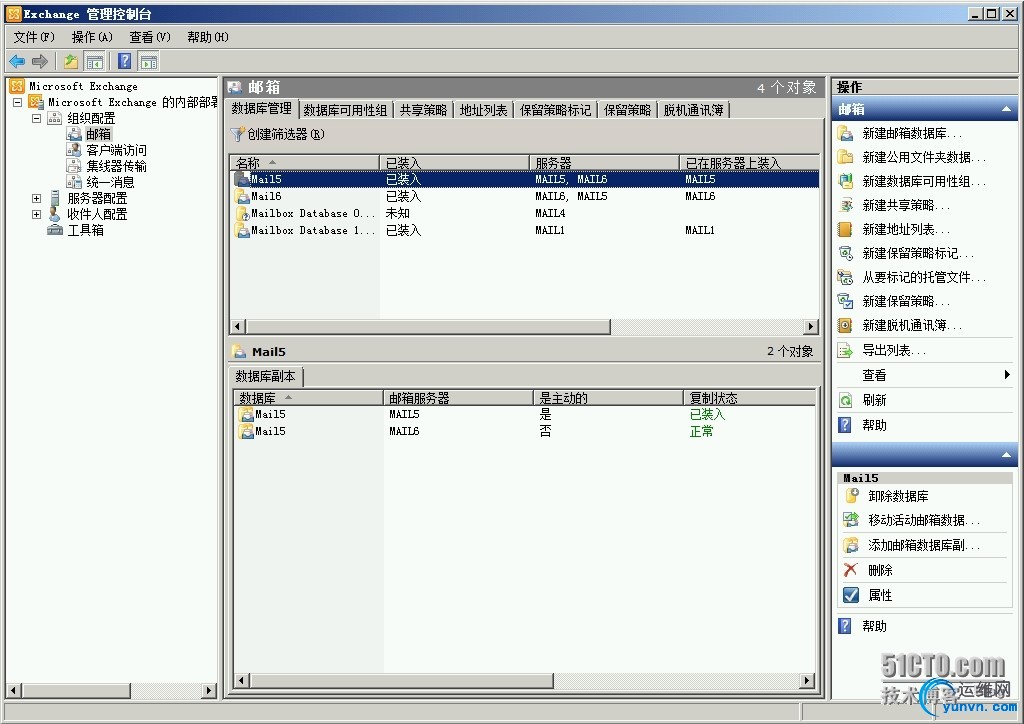
Task: Select 集线器传输 in the tree
Action: click(x=117, y=166)
